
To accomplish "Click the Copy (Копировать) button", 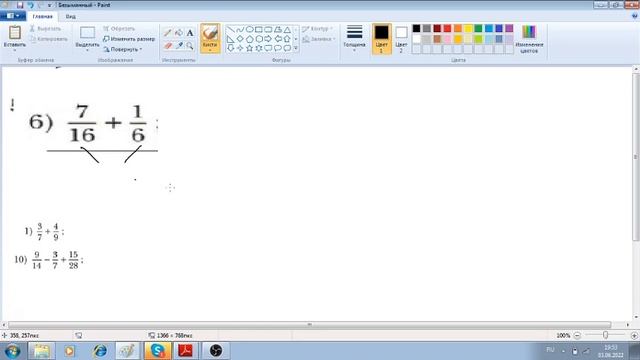I will tap(49, 39).
